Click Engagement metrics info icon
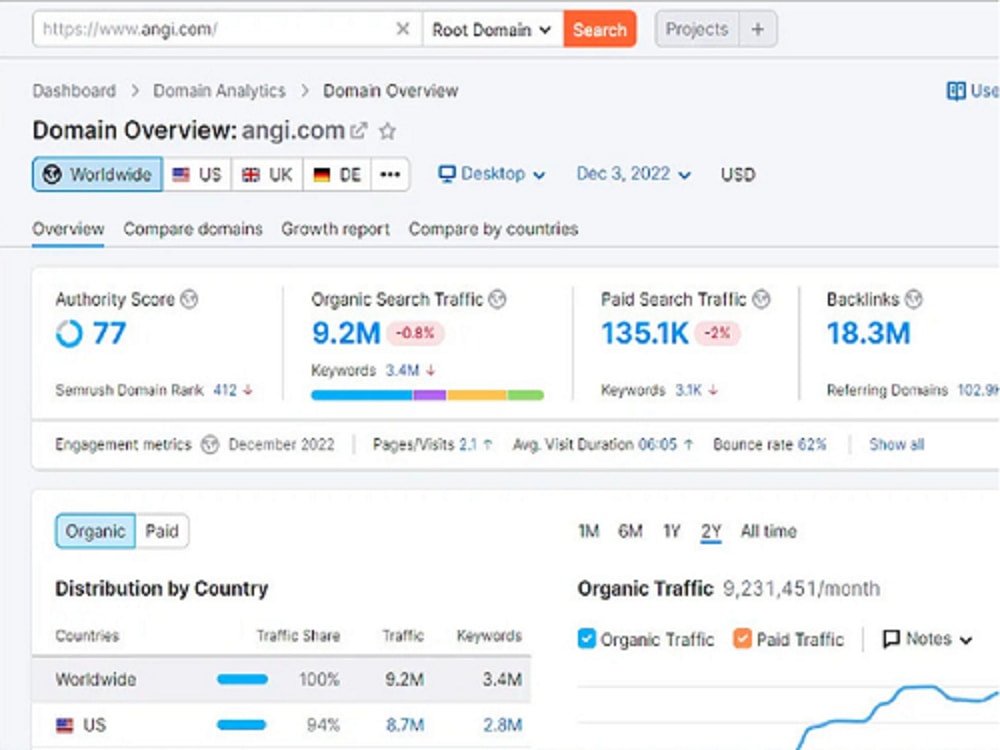This screenshot has width=1000, height=750. click(210, 445)
